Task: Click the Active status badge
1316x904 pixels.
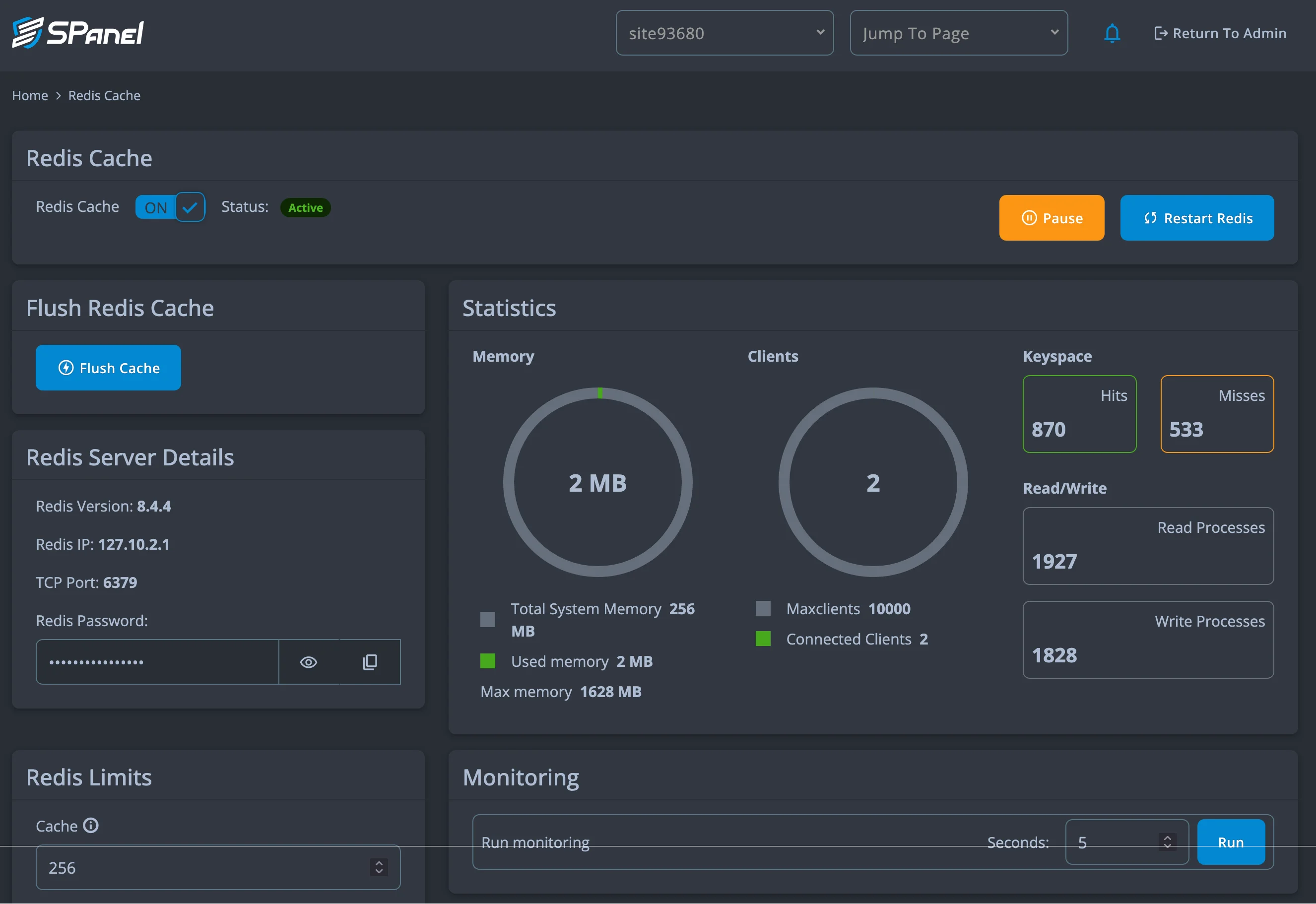Action: point(305,207)
